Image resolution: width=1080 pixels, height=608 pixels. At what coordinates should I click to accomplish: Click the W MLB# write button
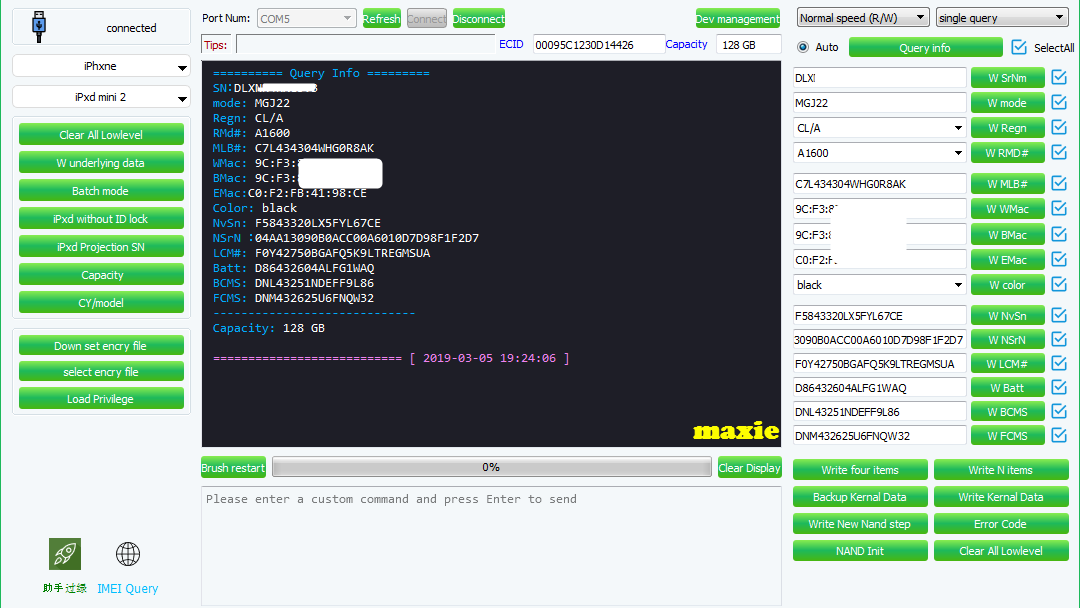coord(1007,184)
